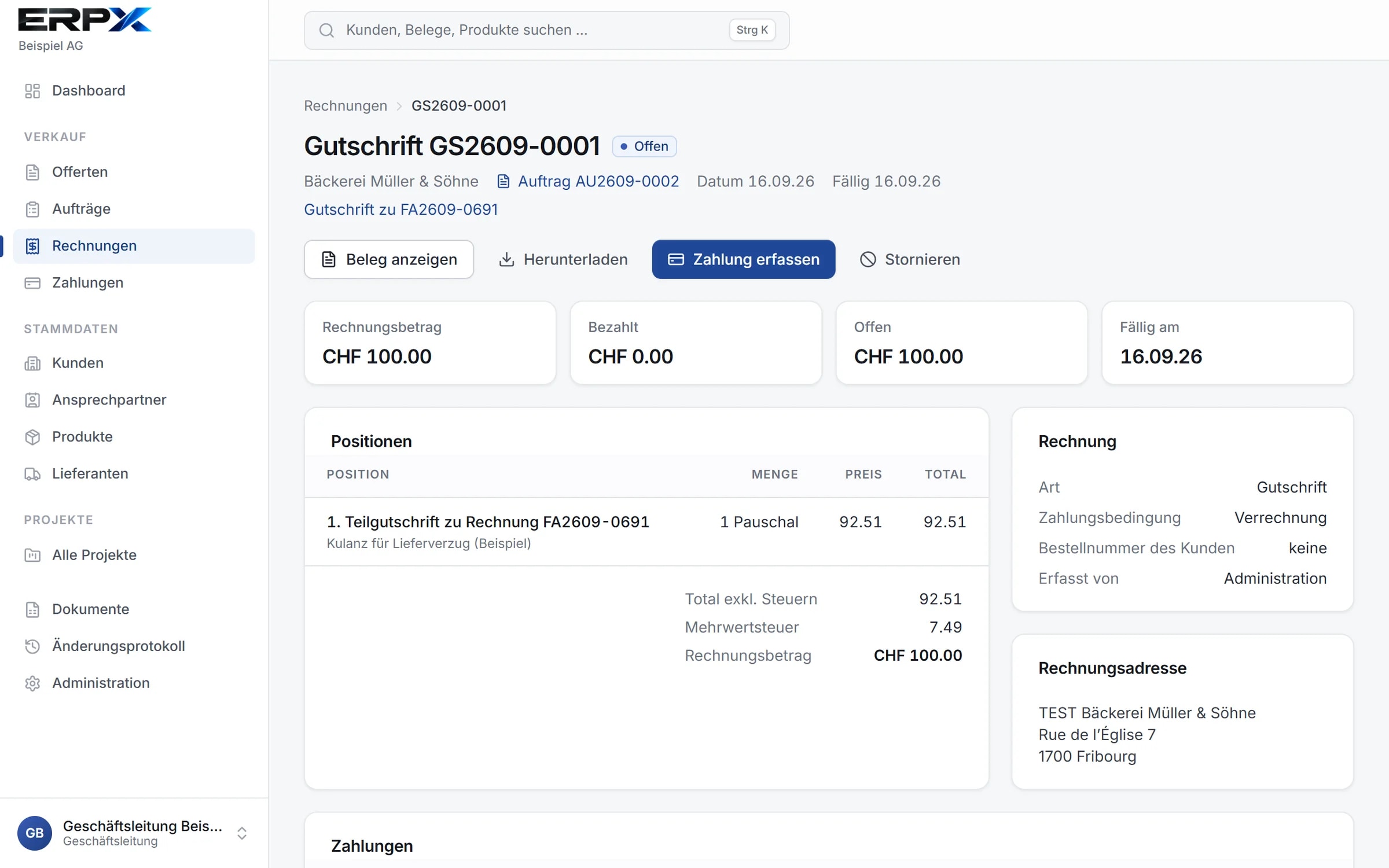Click the Aufträge clipboard icon
1389x868 pixels.
(32, 209)
